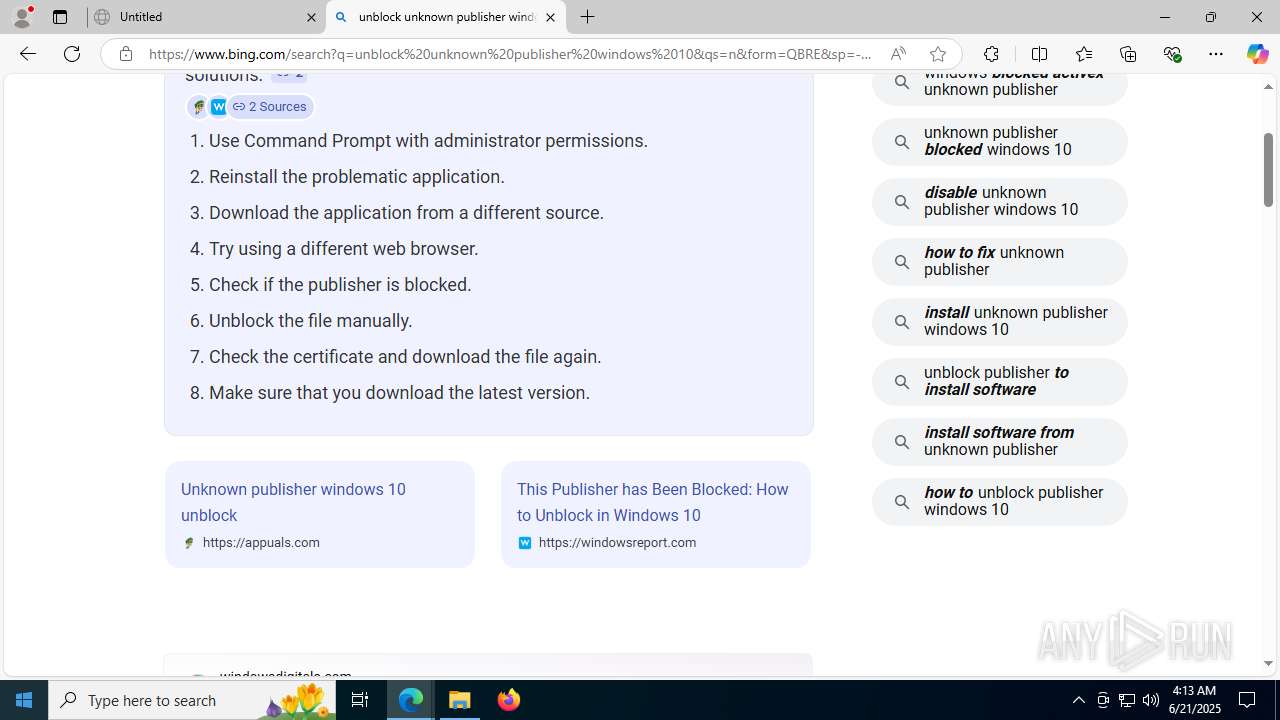Open clock showing 4:13 AM

click(x=1194, y=700)
